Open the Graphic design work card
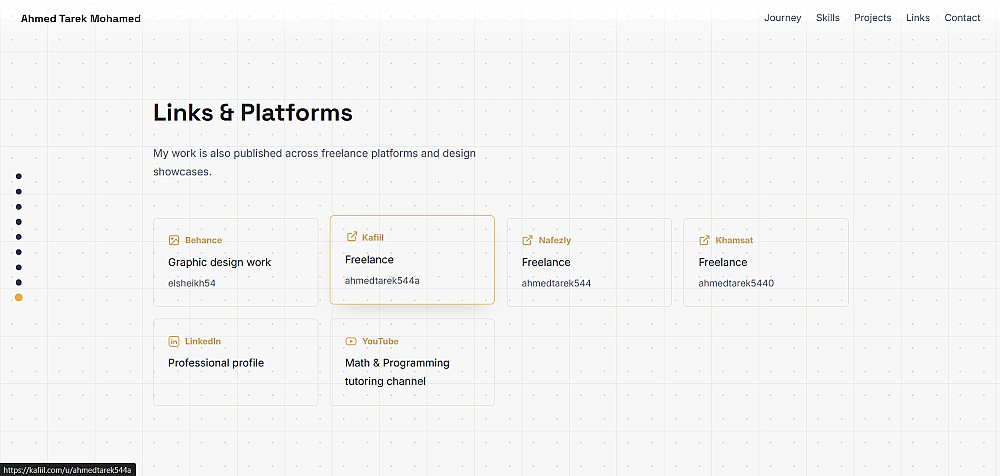This screenshot has width=1000, height=476. point(235,262)
